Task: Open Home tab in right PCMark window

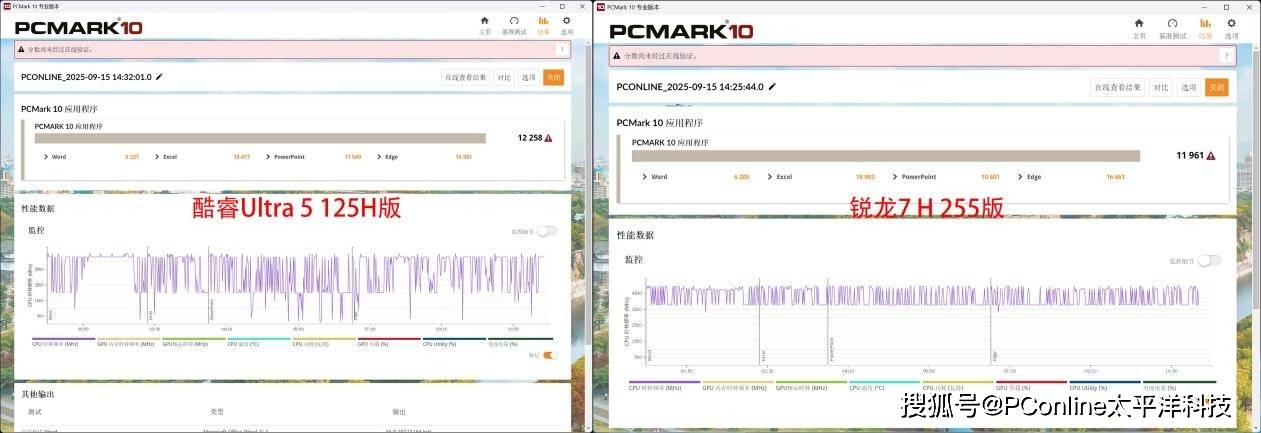Action: pos(1139,28)
